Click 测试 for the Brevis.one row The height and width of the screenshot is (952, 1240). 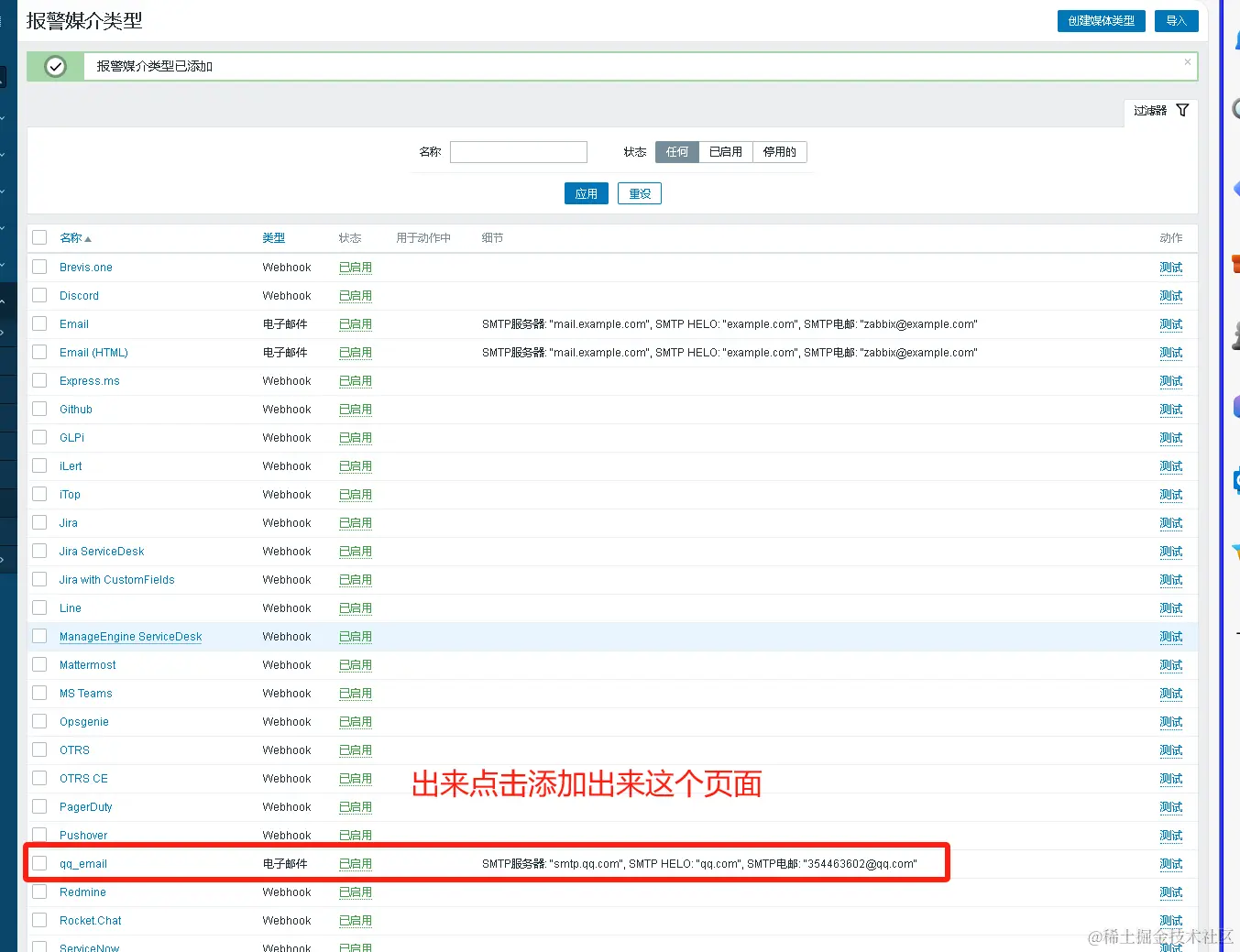1171,268
